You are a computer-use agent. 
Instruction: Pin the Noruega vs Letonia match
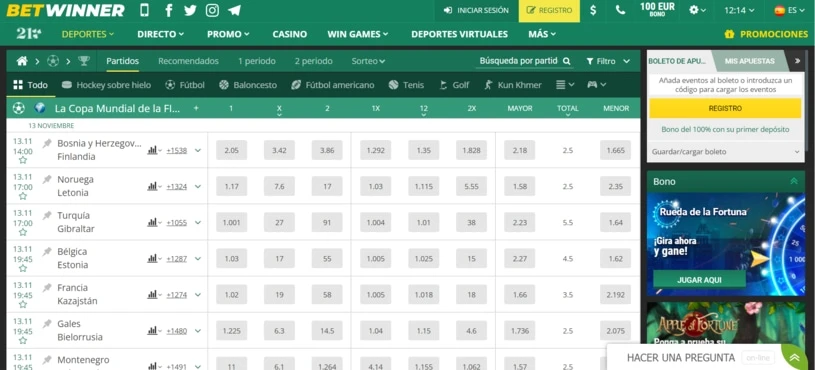pos(47,179)
